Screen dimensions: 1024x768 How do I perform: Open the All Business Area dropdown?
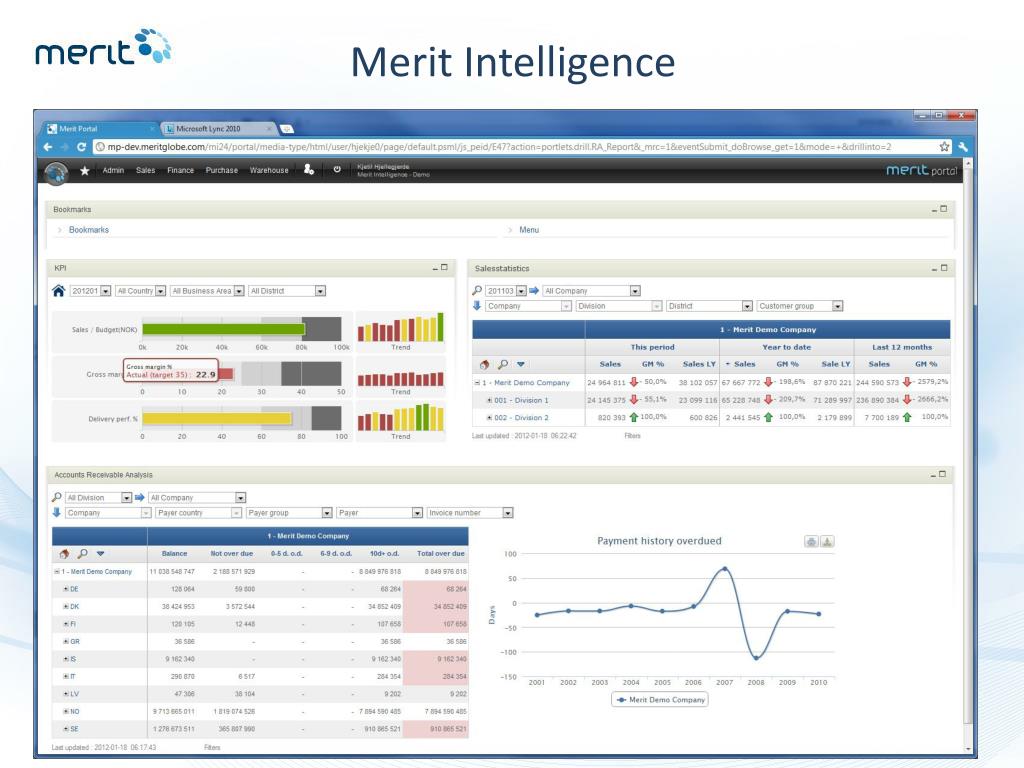239,291
